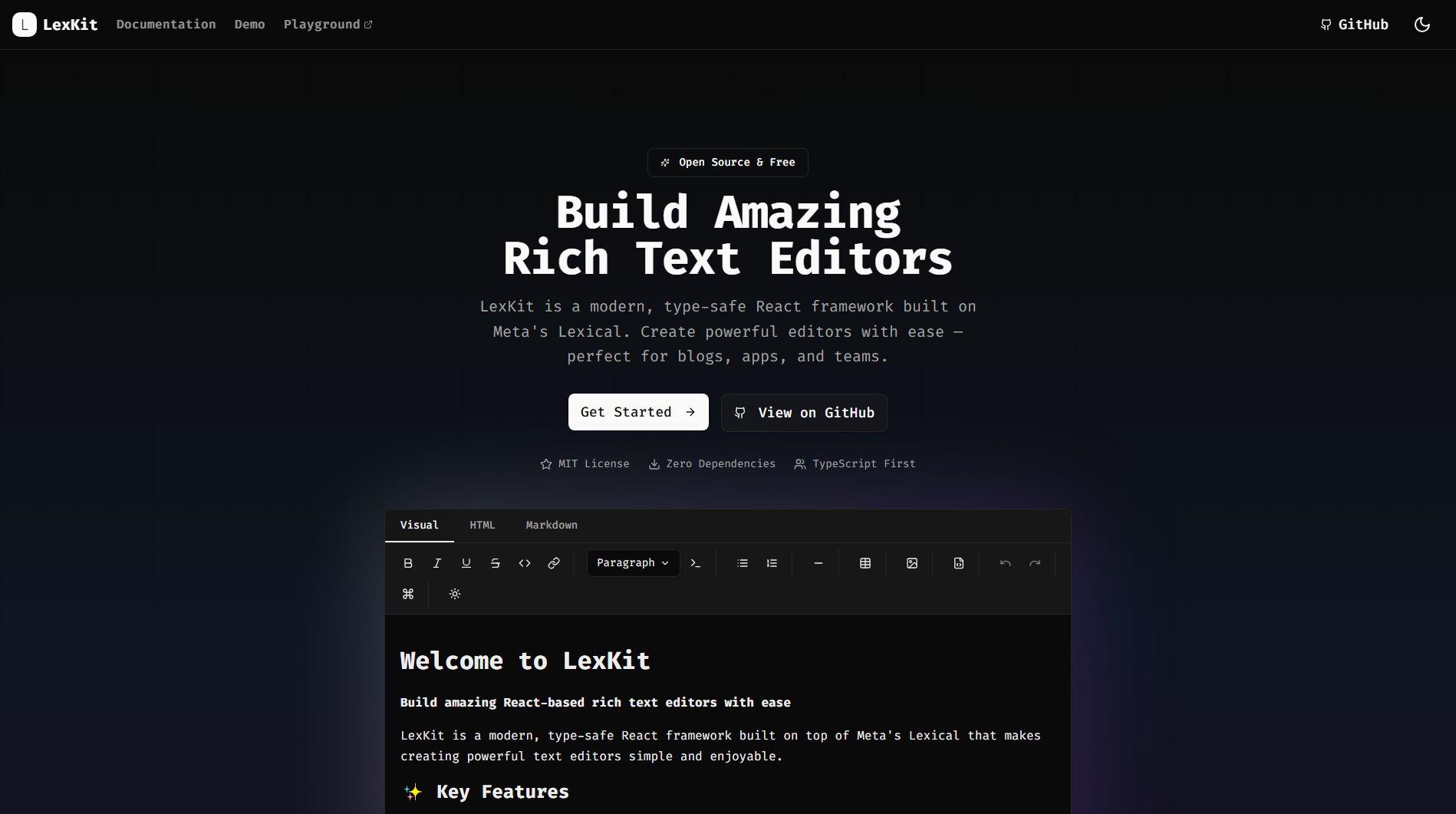
Task: Switch to the Visual tab
Action: tap(420, 526)
